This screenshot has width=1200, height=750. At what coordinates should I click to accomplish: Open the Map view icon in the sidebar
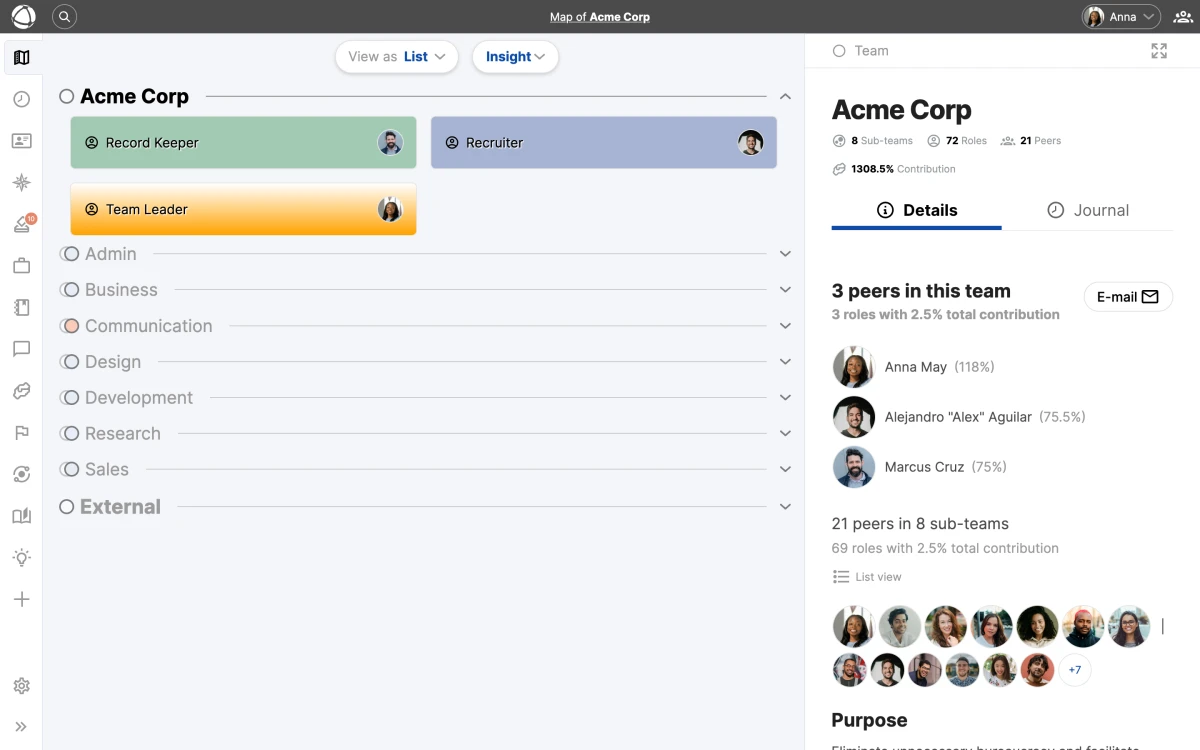22,57
